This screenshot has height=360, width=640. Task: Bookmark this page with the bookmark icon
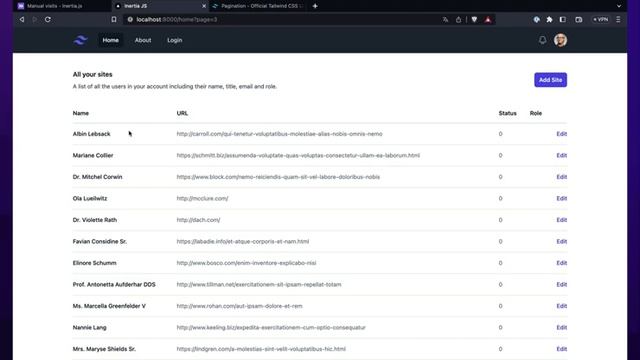(x=114, y=19)
